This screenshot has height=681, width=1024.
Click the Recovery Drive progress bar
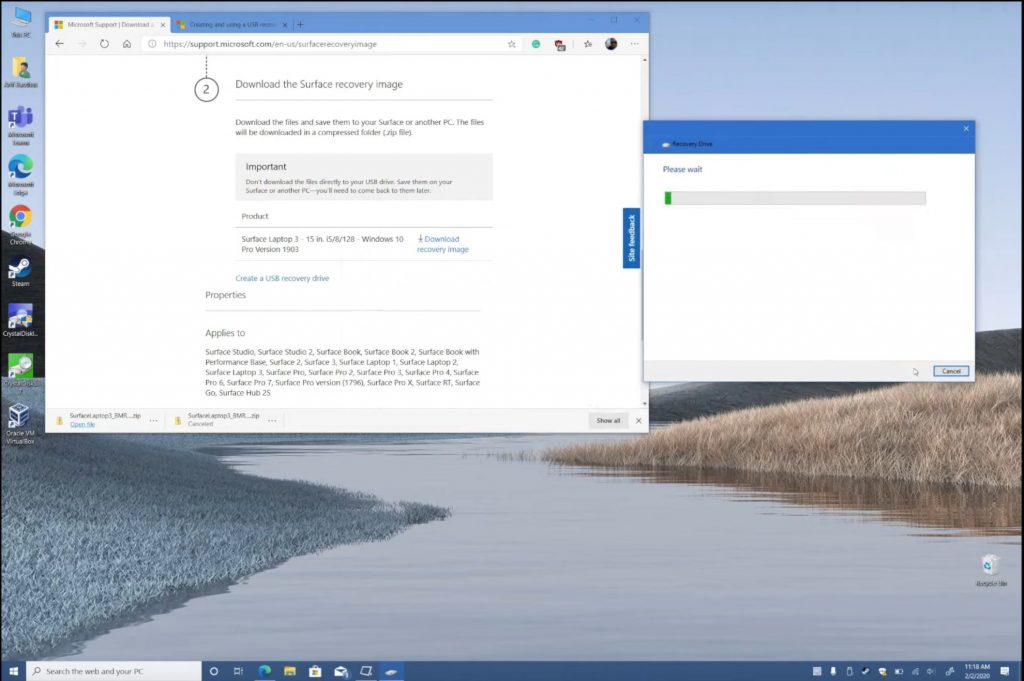pos(795,198)
